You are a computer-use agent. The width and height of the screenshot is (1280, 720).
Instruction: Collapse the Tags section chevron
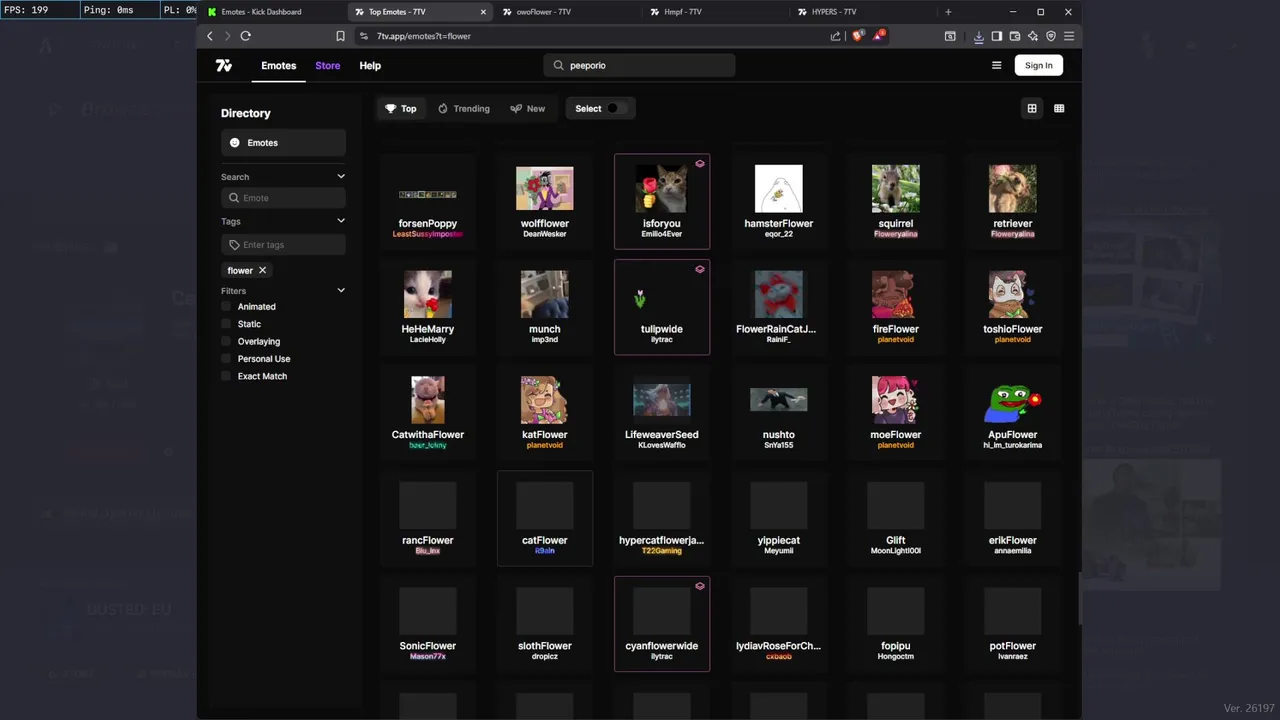(x=341, y=221)
